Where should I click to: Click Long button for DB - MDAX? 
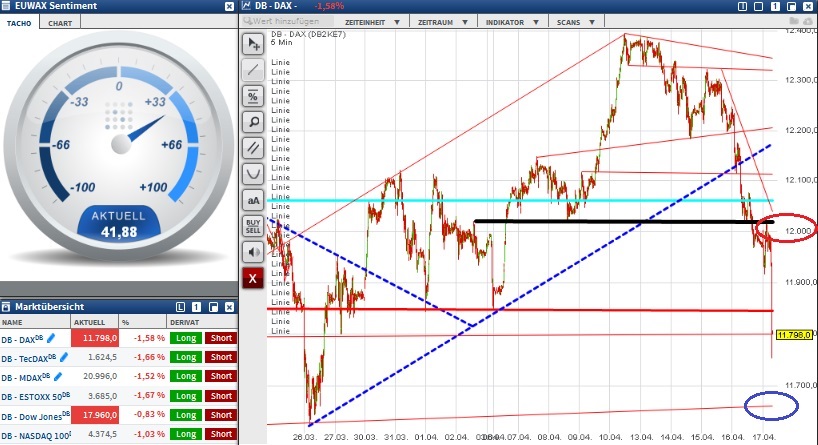click(x=186, y=376)
